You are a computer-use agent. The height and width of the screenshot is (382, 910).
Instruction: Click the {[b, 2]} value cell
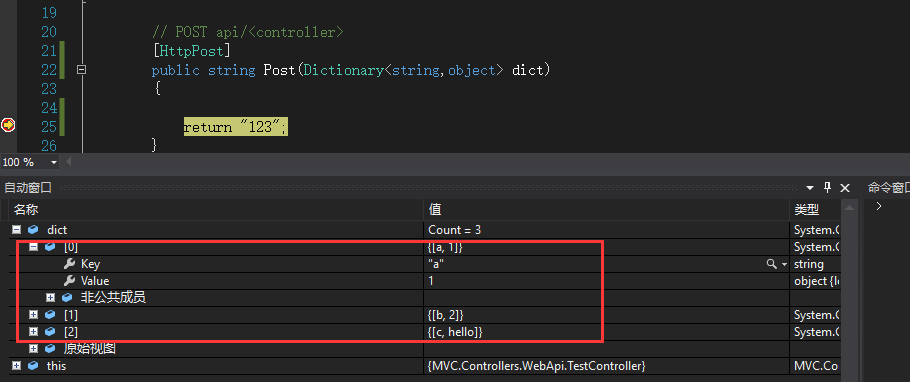click(x=606, y=315)
